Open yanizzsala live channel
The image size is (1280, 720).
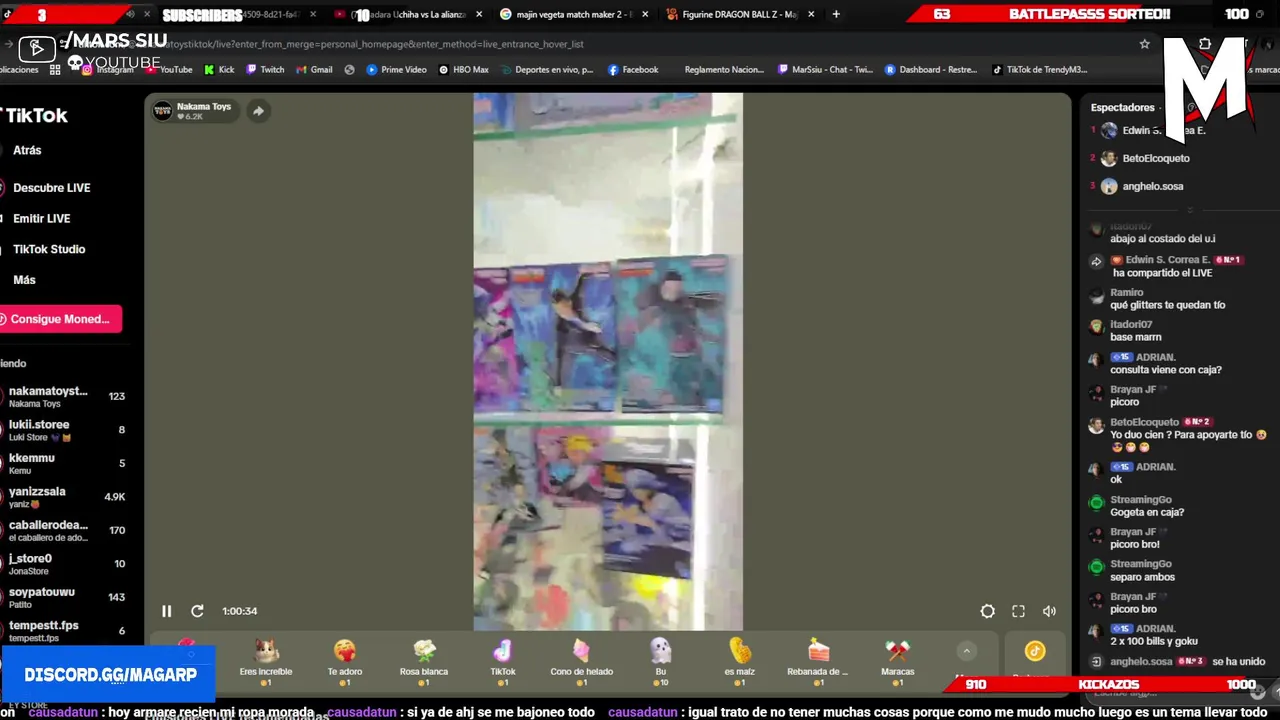pyautogui.click(x=65, y=497)
